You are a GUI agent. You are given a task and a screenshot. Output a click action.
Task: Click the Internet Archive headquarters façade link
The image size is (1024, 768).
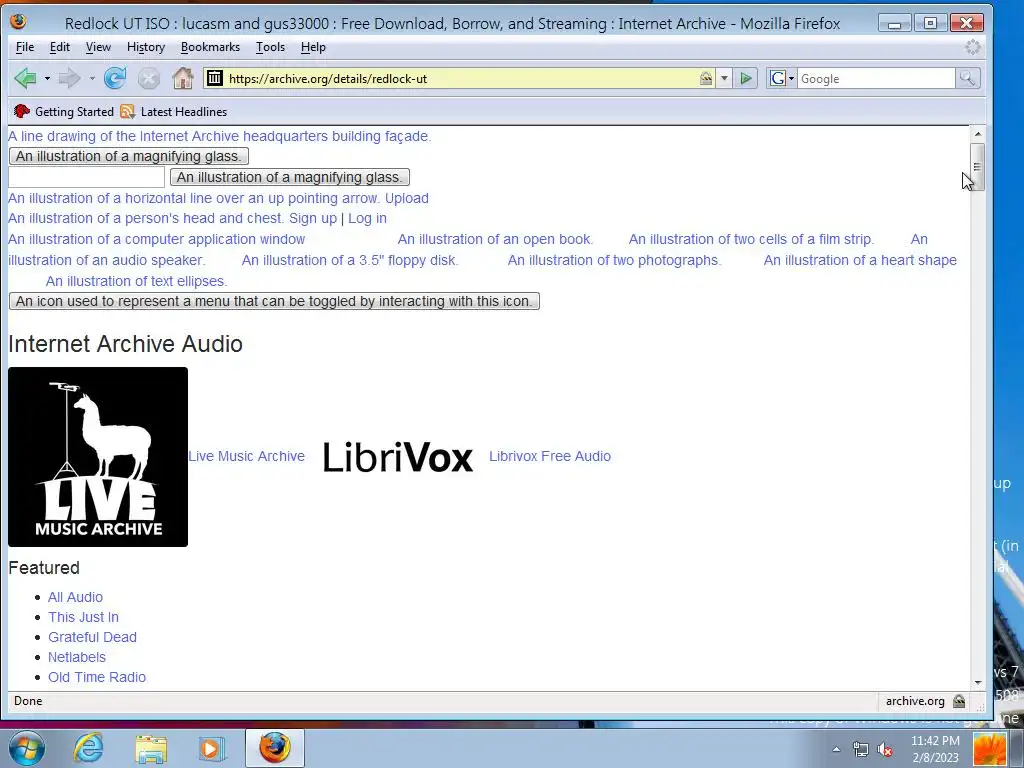(x=219, y=136)
